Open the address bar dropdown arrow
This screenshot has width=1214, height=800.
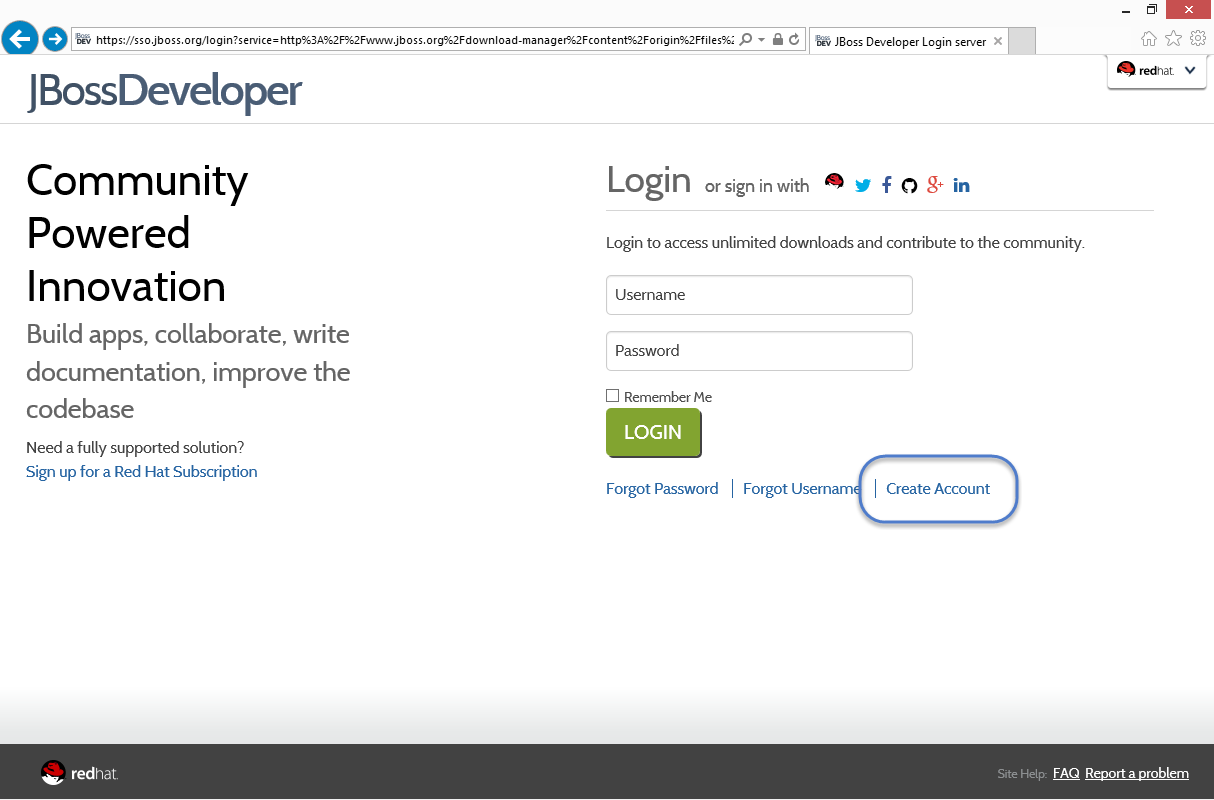point(762,40)
